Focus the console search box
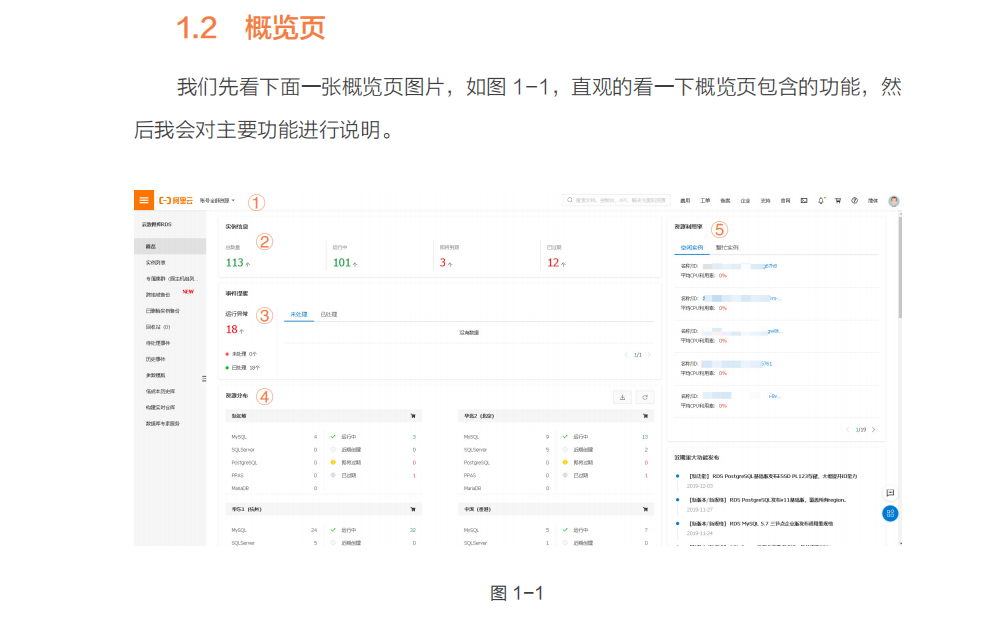 tap(616, 200)
